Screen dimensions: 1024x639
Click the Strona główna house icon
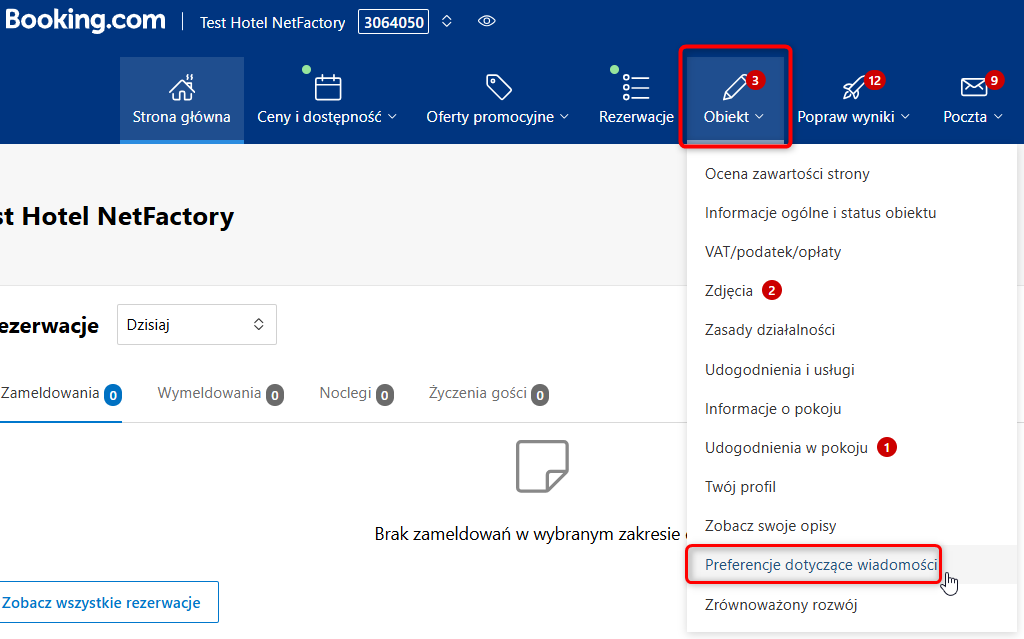(x=182, y=88)
